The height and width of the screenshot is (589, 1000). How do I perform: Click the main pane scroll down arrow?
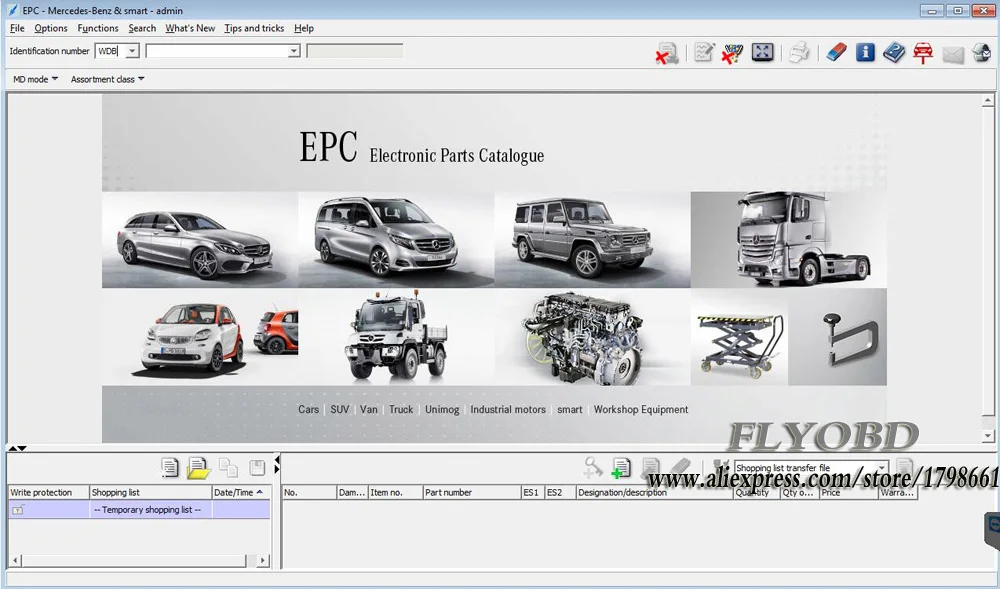(x=988, y=436)
